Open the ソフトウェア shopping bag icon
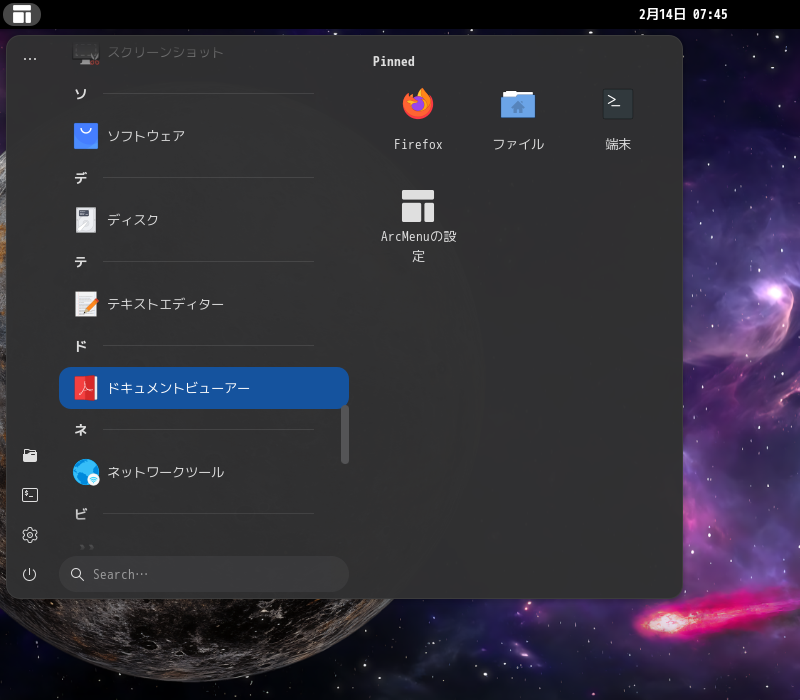Screen dimensions: 800x700 coord(86,136)
